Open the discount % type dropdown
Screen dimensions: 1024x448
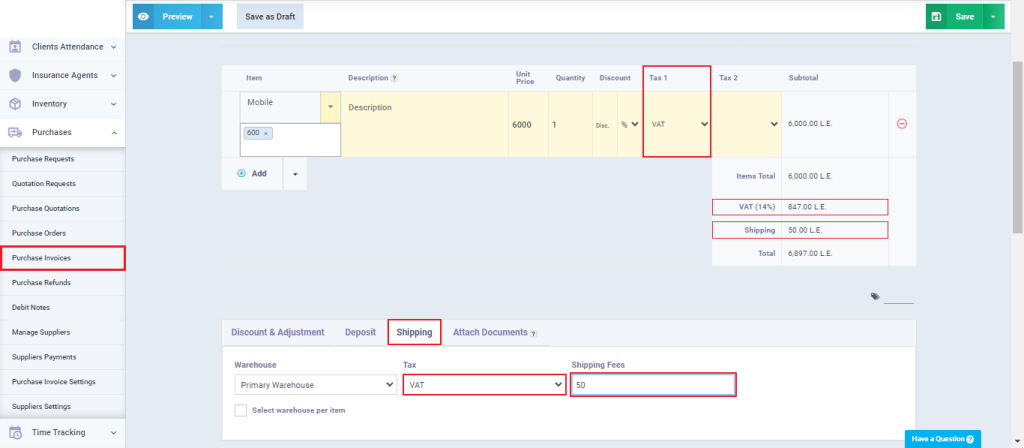(x=630, y=124)
